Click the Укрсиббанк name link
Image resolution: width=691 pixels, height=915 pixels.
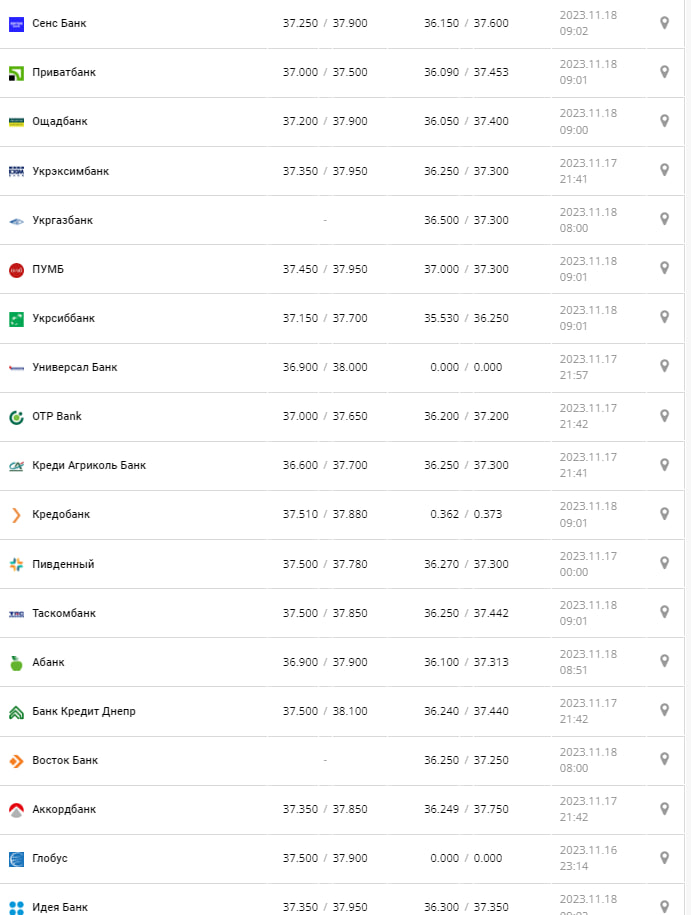click(63, 318)
